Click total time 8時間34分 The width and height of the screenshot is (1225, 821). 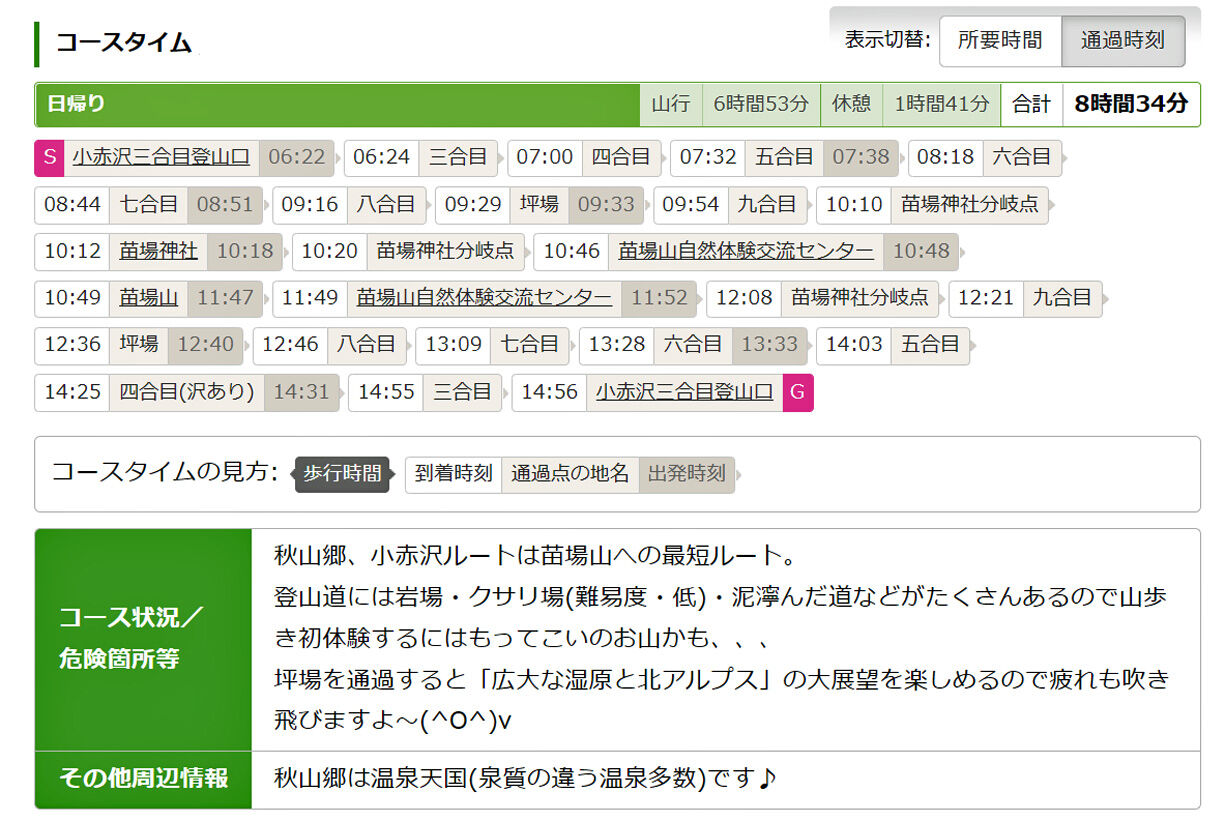1131,104
